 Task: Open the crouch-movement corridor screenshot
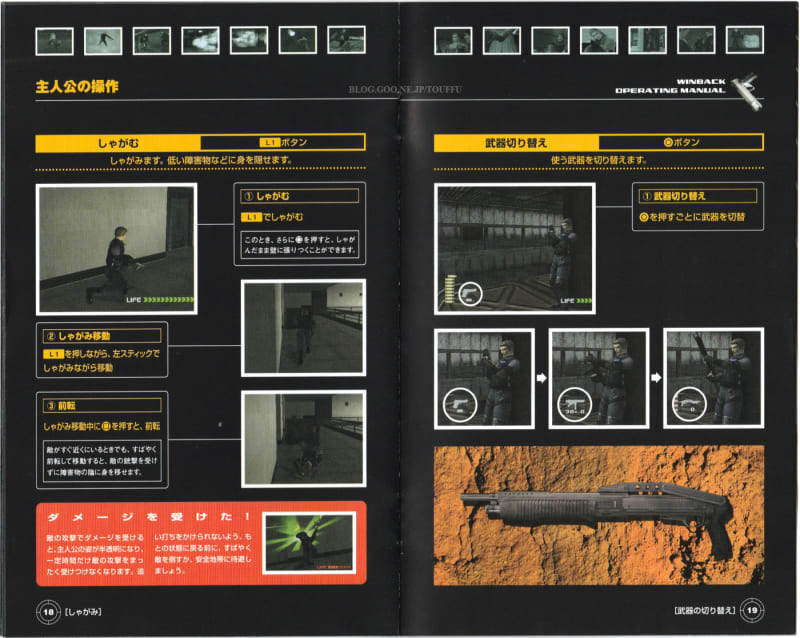[x=304, y=328]
